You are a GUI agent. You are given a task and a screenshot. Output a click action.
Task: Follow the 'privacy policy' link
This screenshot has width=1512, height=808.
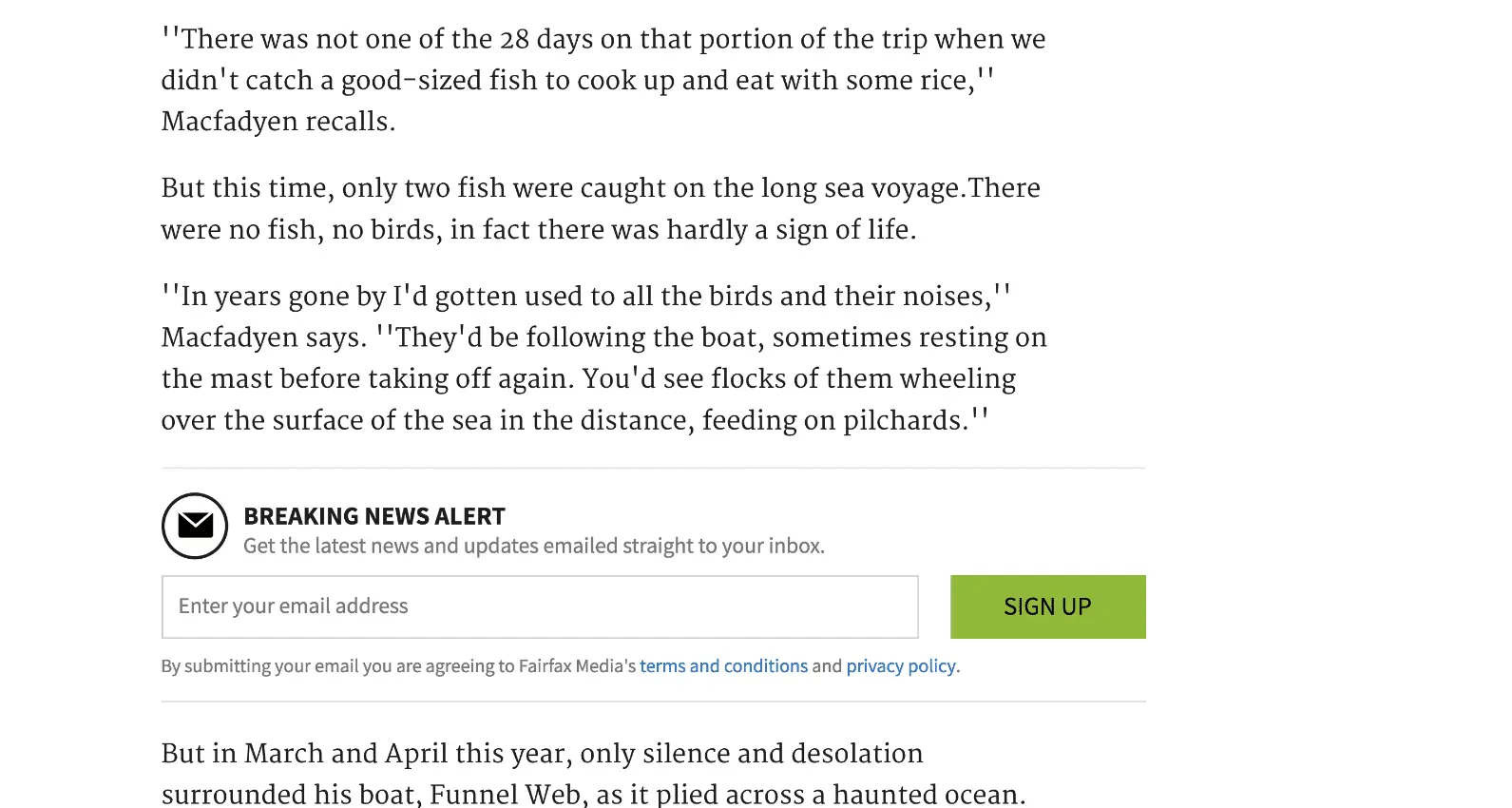(x=901, y=666)
